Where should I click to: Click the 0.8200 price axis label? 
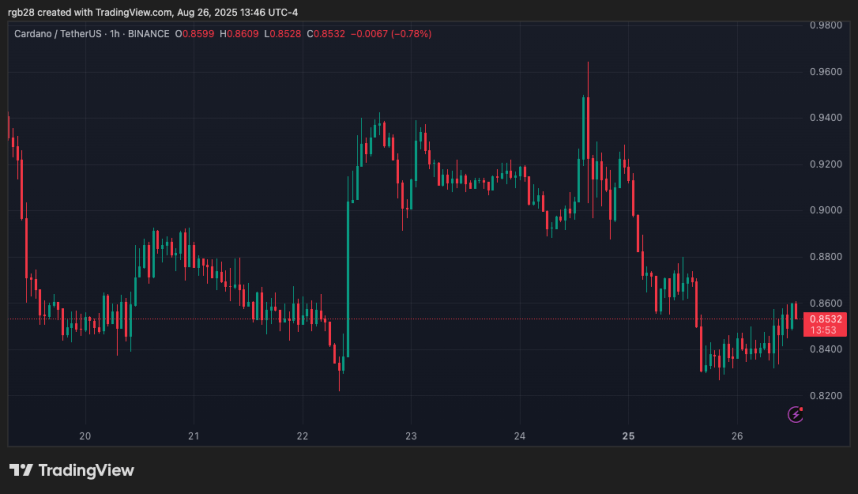point(826,396)
